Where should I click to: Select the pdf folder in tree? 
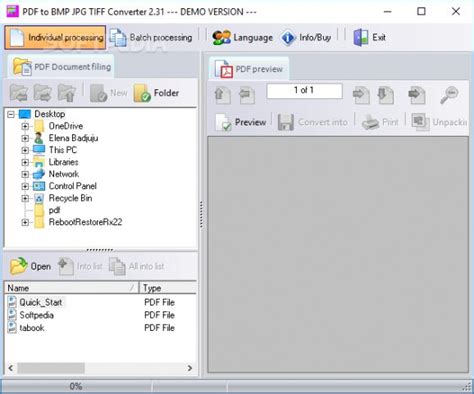click(54, 210)
